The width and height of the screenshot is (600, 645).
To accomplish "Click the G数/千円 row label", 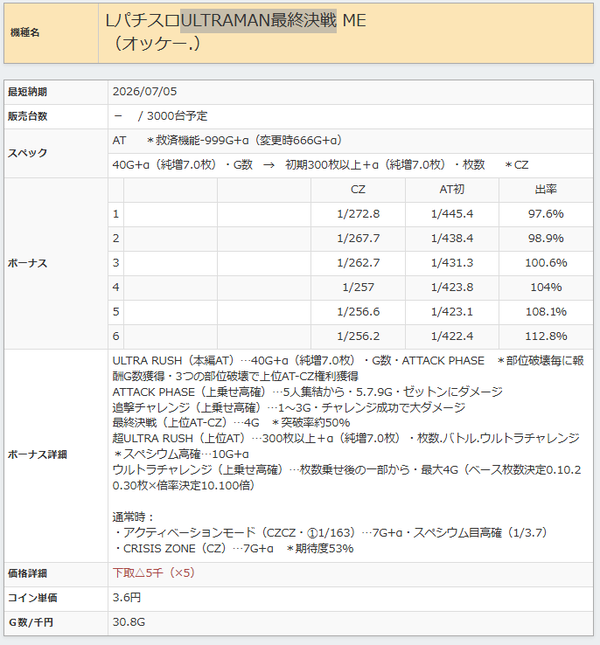I will (x=31, y=623).
